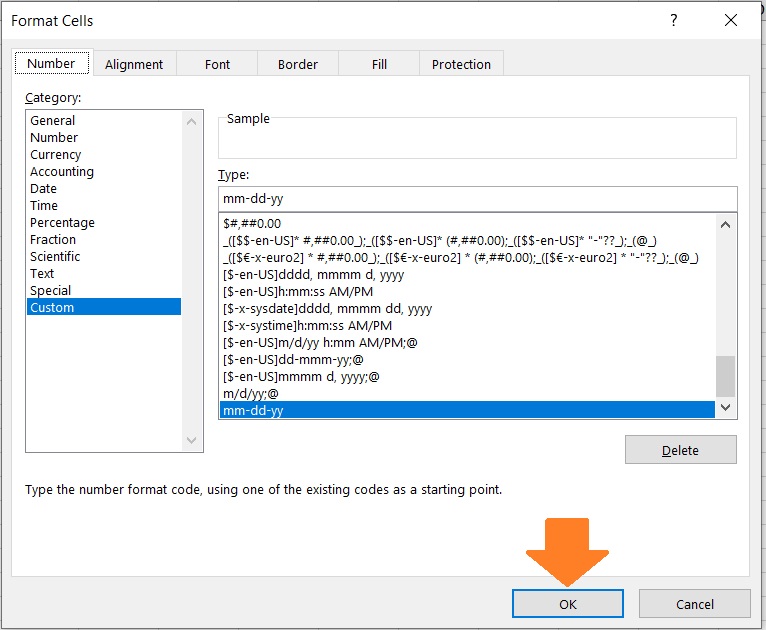
Task: Go to the Border tab
Action: 297,64
